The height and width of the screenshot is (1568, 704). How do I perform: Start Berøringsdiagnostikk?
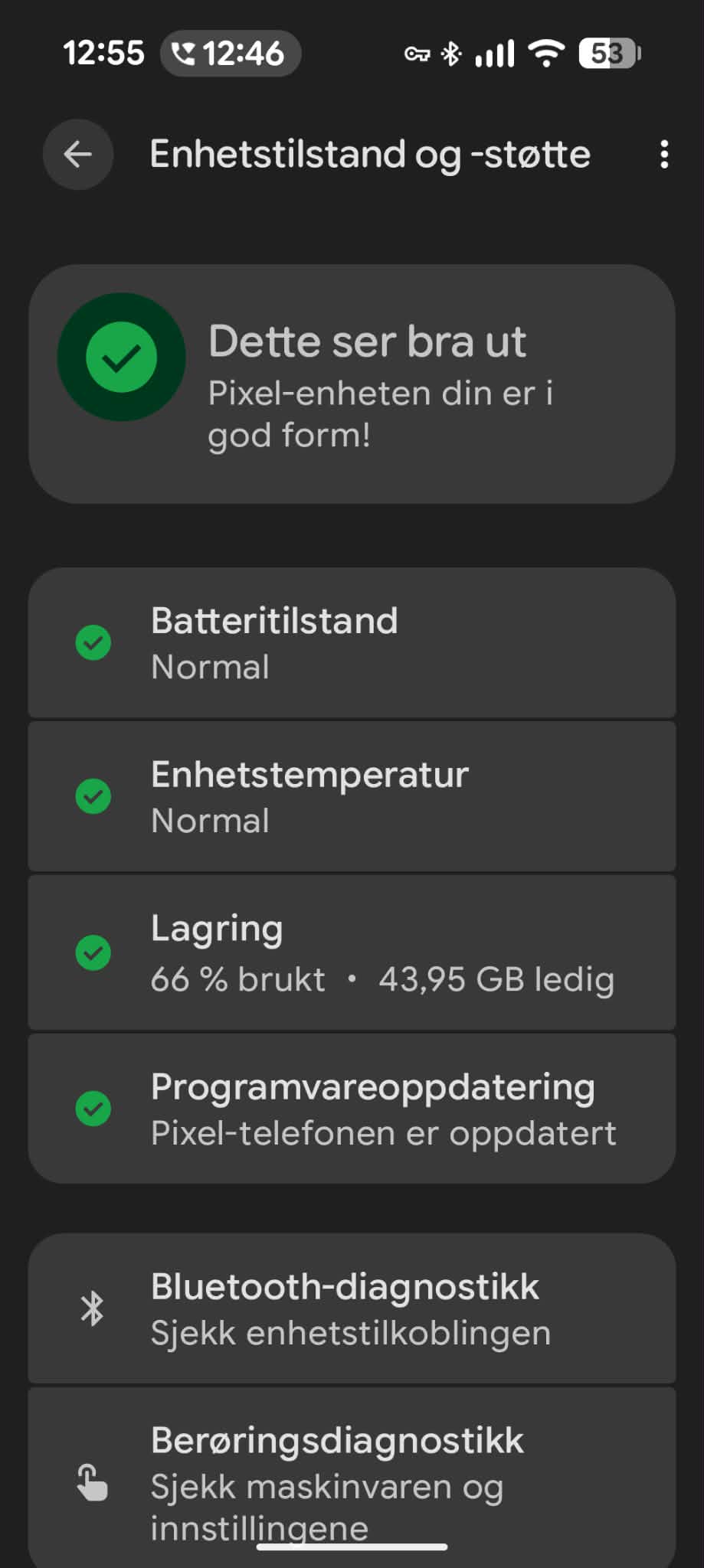[x=352, y=1478]
